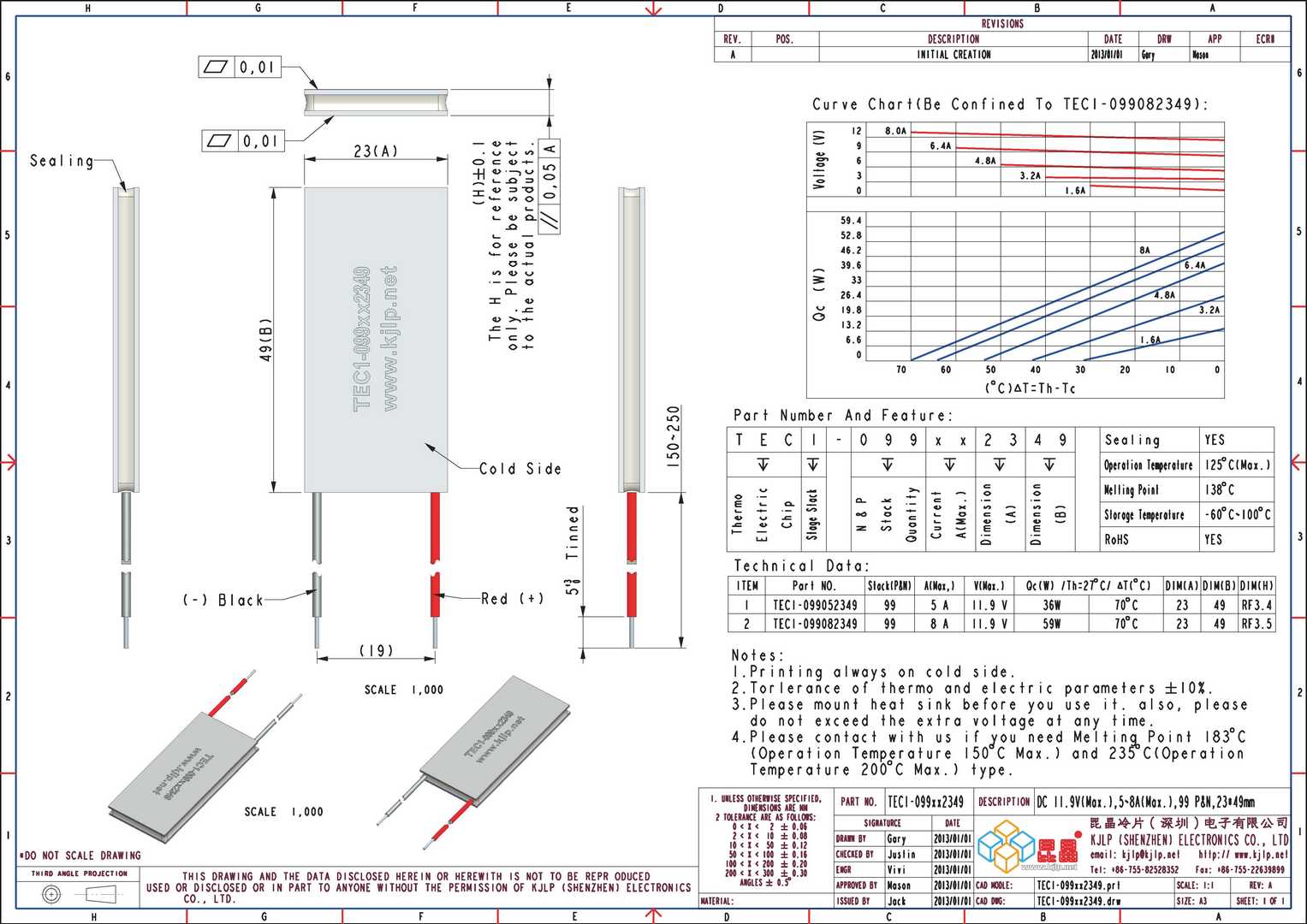Click the 'Technical Data:' heading
Screen dimensions: 1307x924
801,566
